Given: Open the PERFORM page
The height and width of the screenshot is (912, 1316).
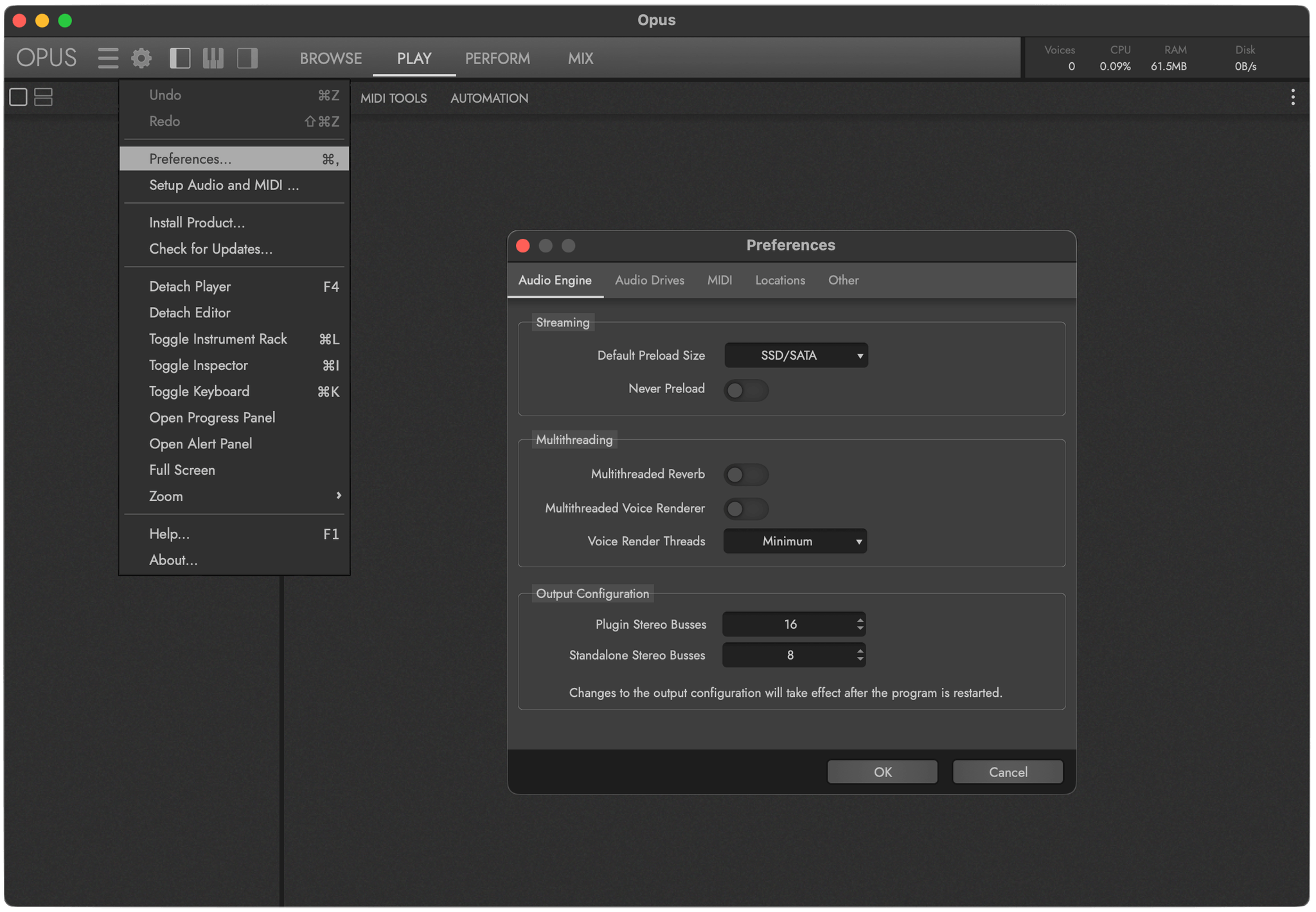Looking at the screenshot, I should click(497, 58).
